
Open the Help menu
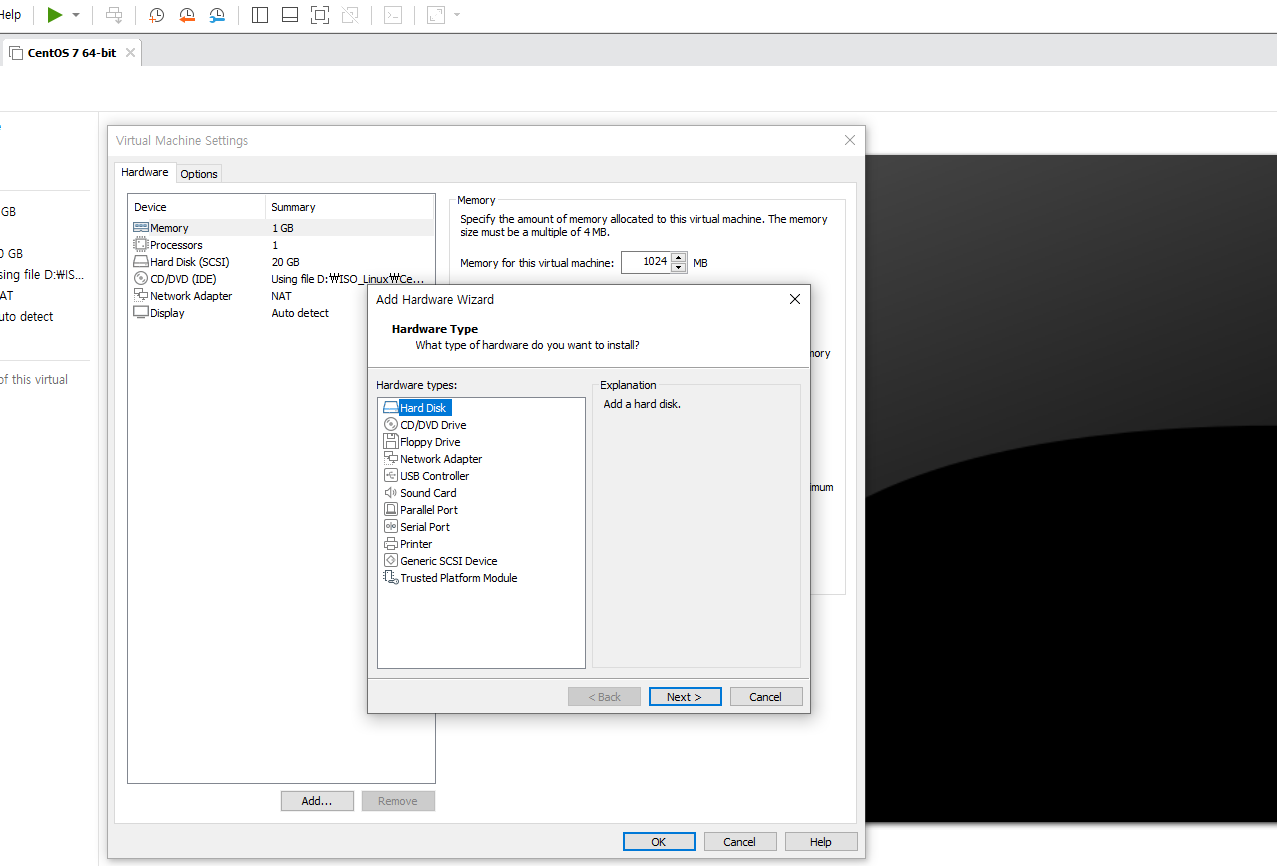(x=10, y=15)
